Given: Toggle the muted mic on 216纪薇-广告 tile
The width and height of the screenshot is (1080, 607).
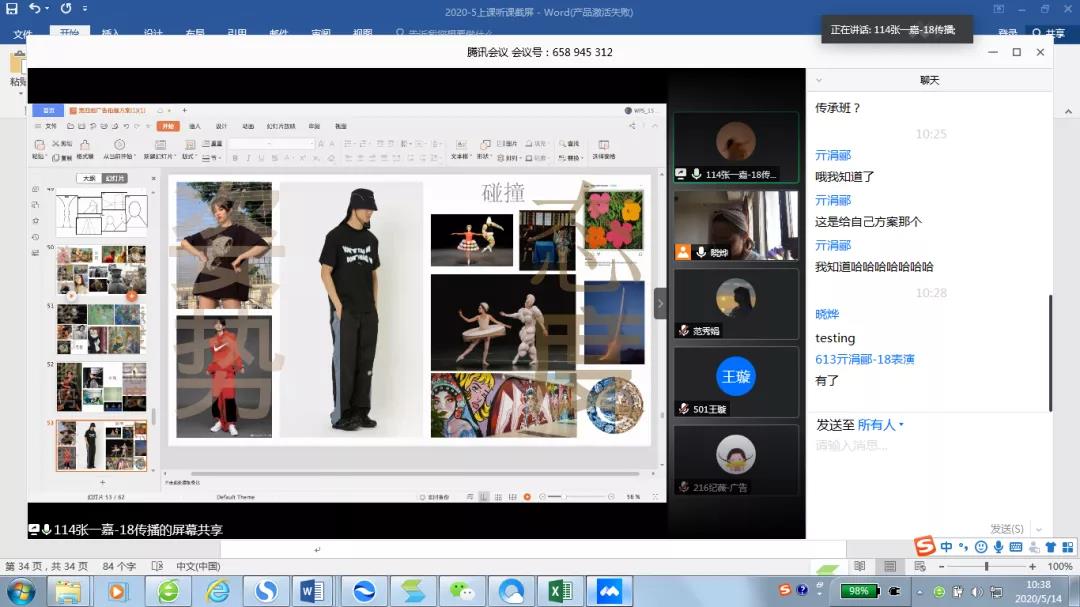Looking at the screenshot, I should 684,487.
